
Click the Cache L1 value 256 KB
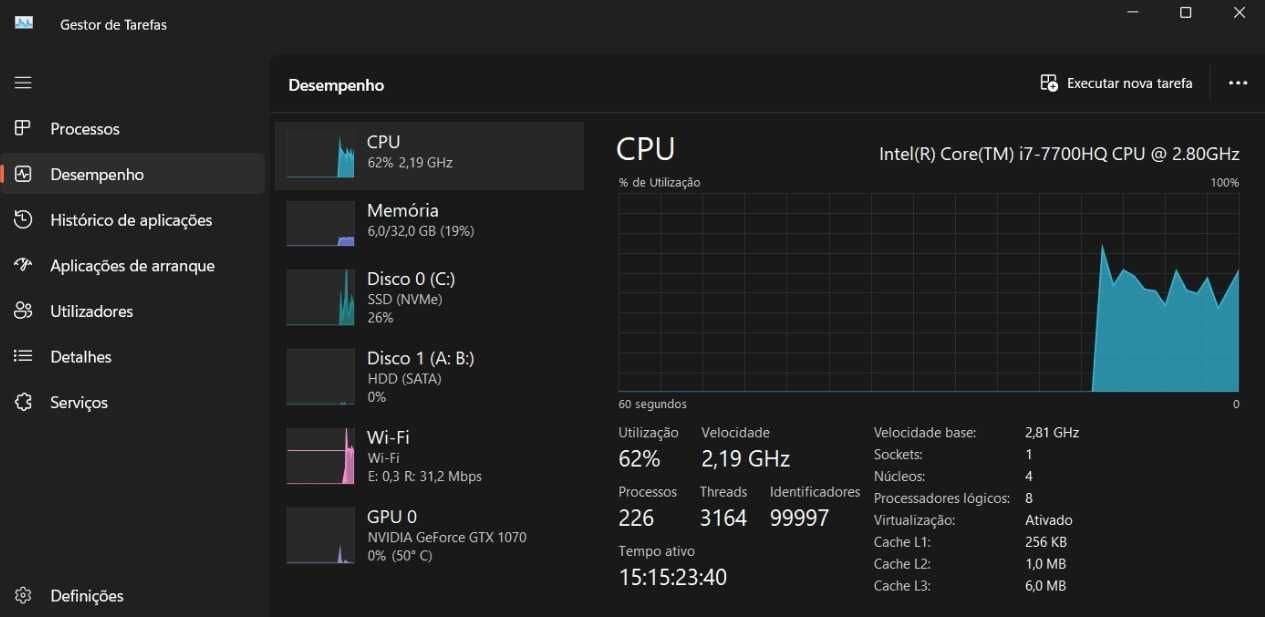coord(1046,542)
